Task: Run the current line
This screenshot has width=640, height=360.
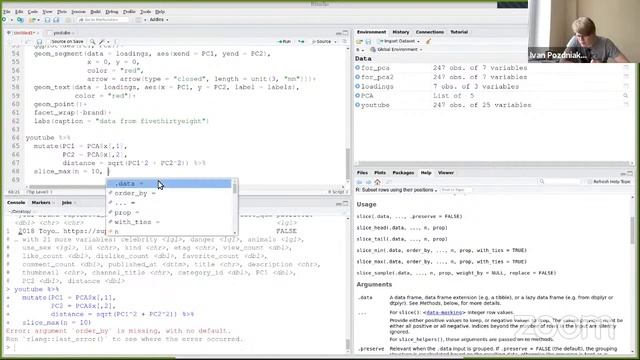Action: tap(284, 41)
